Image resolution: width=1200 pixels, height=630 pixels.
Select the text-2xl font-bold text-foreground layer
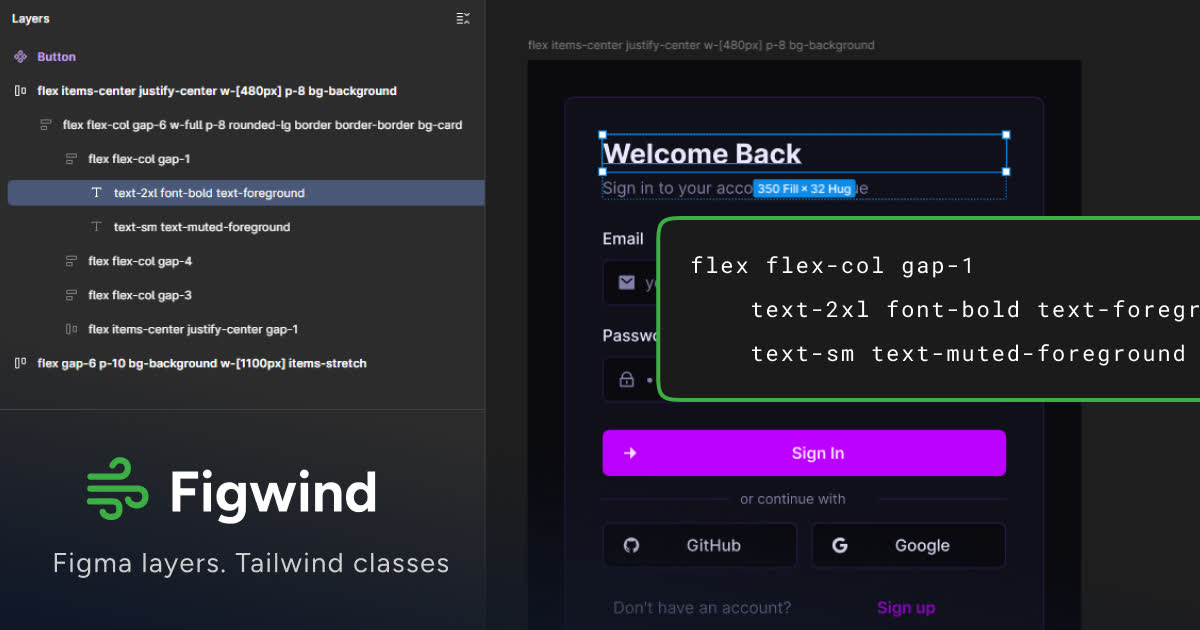click(245, 193)
